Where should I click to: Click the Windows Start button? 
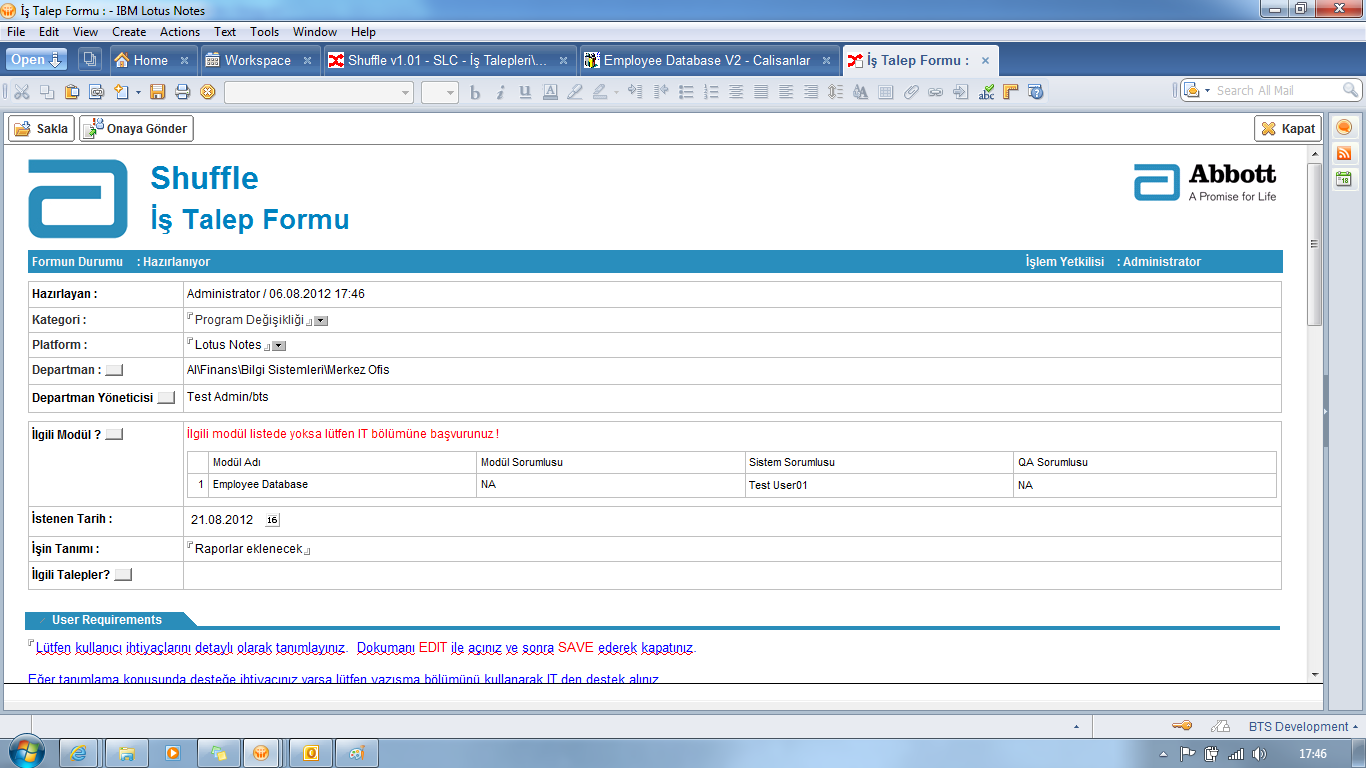pos(26,752)
